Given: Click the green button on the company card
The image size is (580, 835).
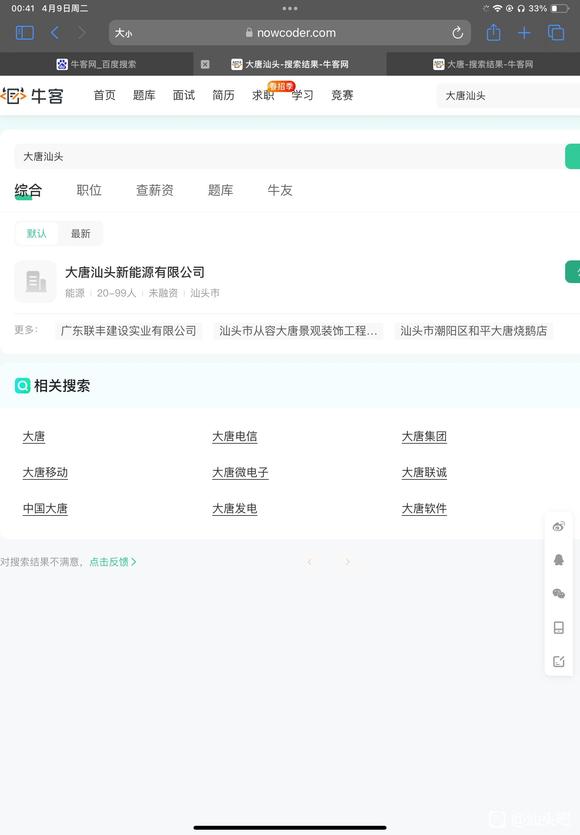Looking at the screenshot, I should (573, 272).
